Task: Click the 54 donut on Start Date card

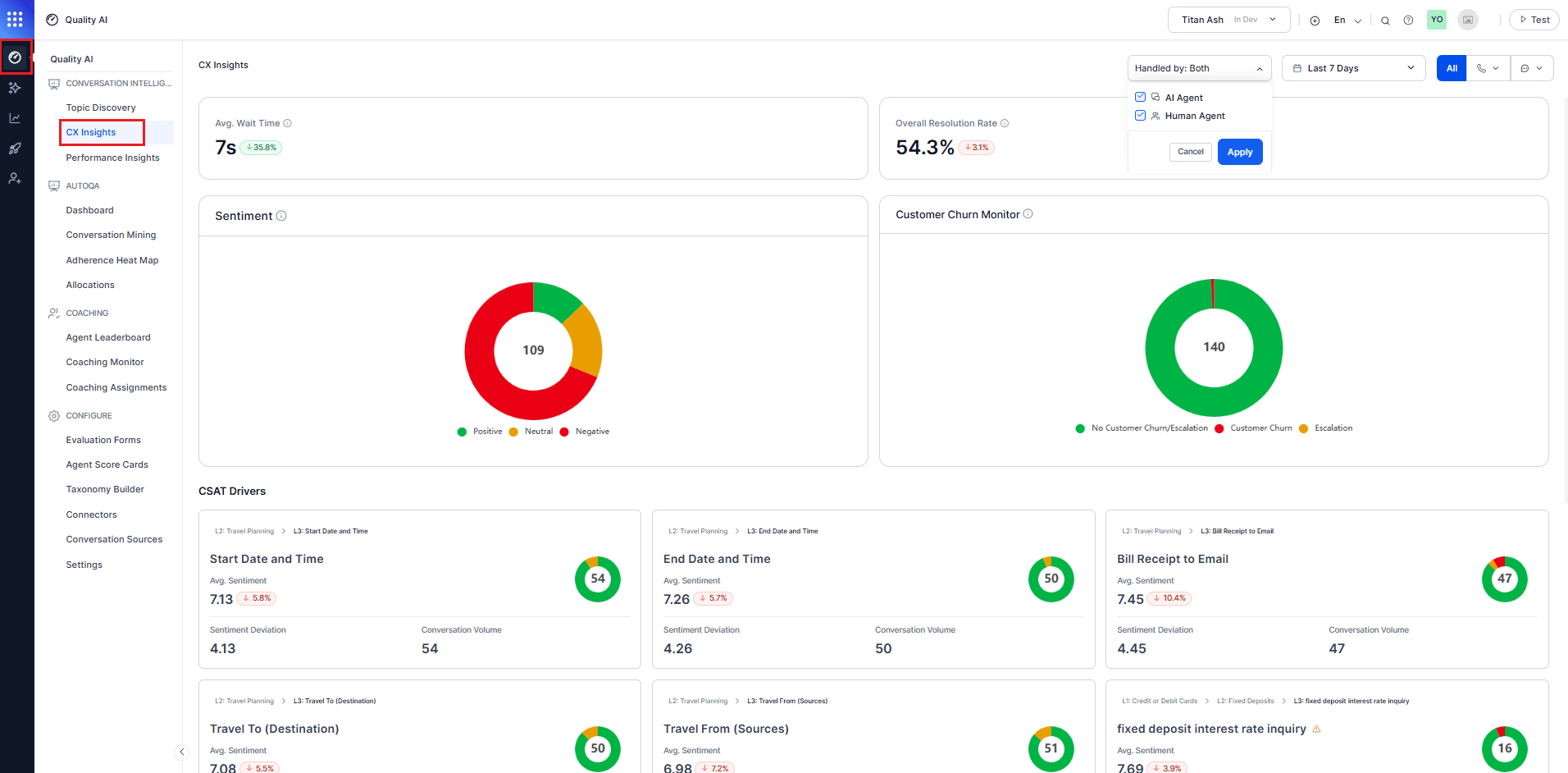Action: coord(598,579)
